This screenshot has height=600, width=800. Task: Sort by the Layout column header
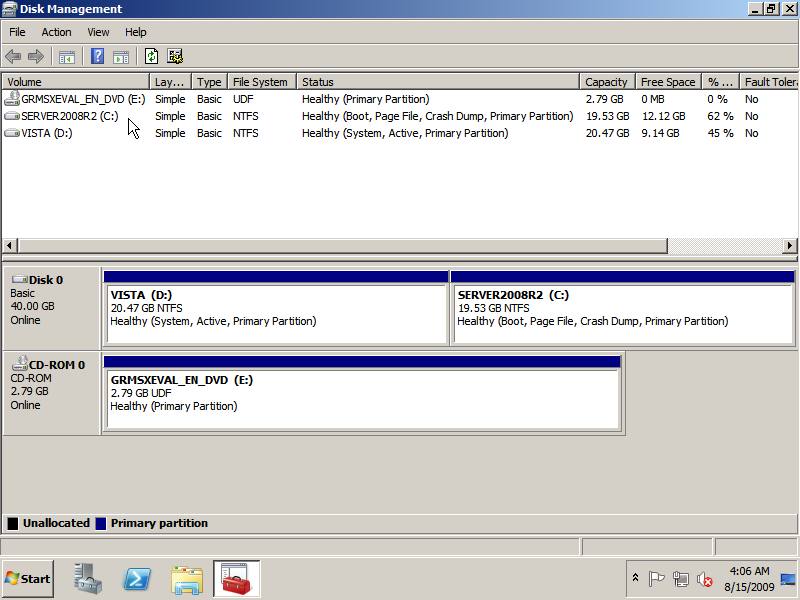(x=170, y=82)
